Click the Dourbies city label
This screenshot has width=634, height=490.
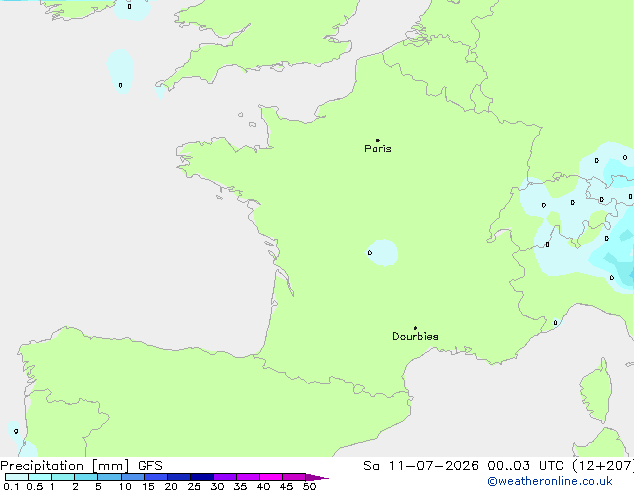pyautogui.click(x=415, y=336)
